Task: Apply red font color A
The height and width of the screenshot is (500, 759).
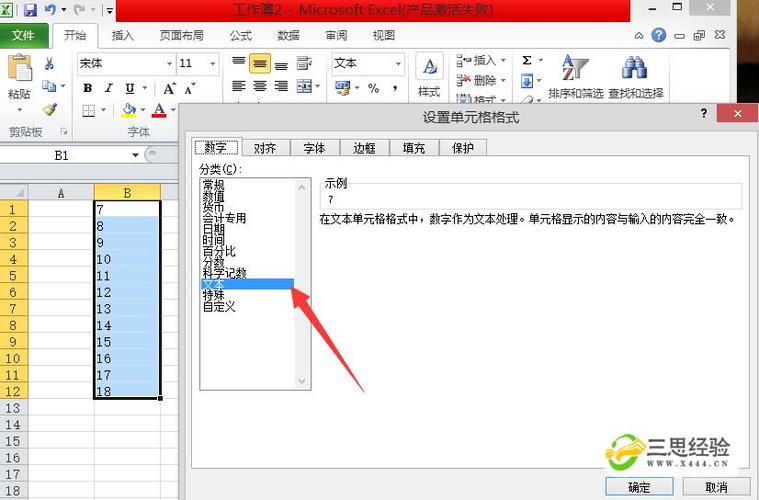Action: click(159, 110)
